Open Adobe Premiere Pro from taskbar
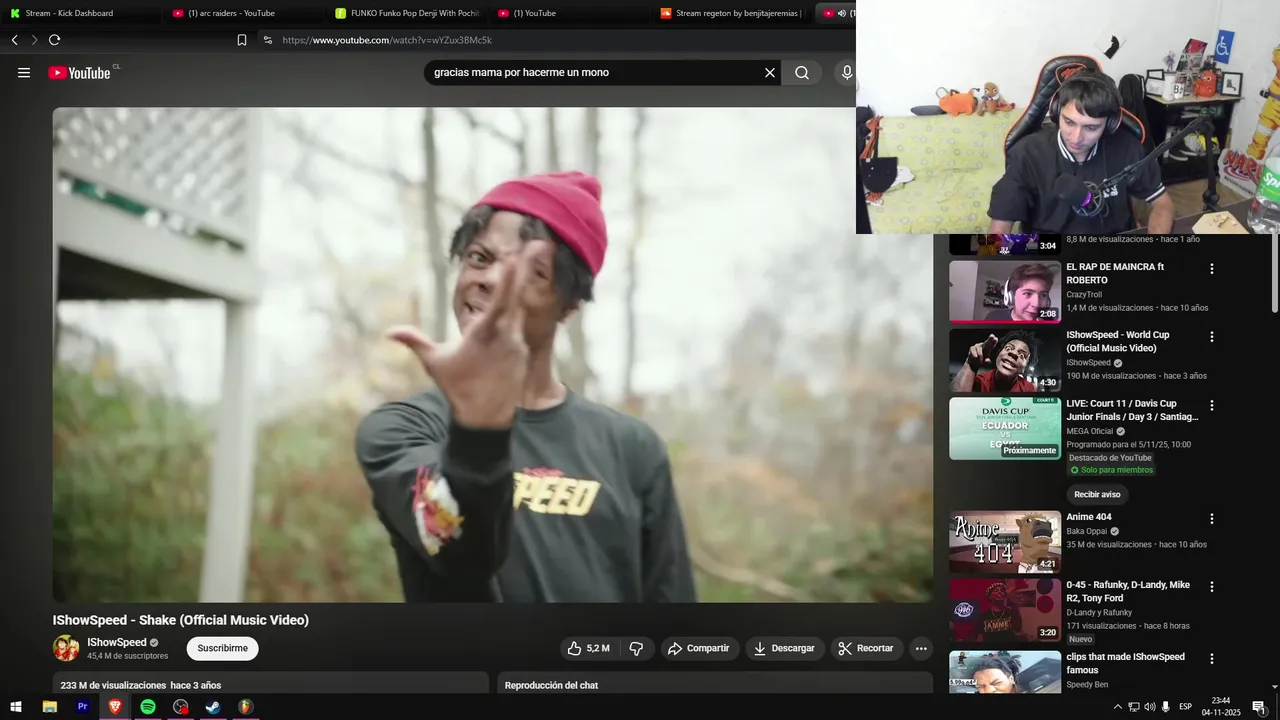This screenshot has width=1280, height=720. coord(83,707)
